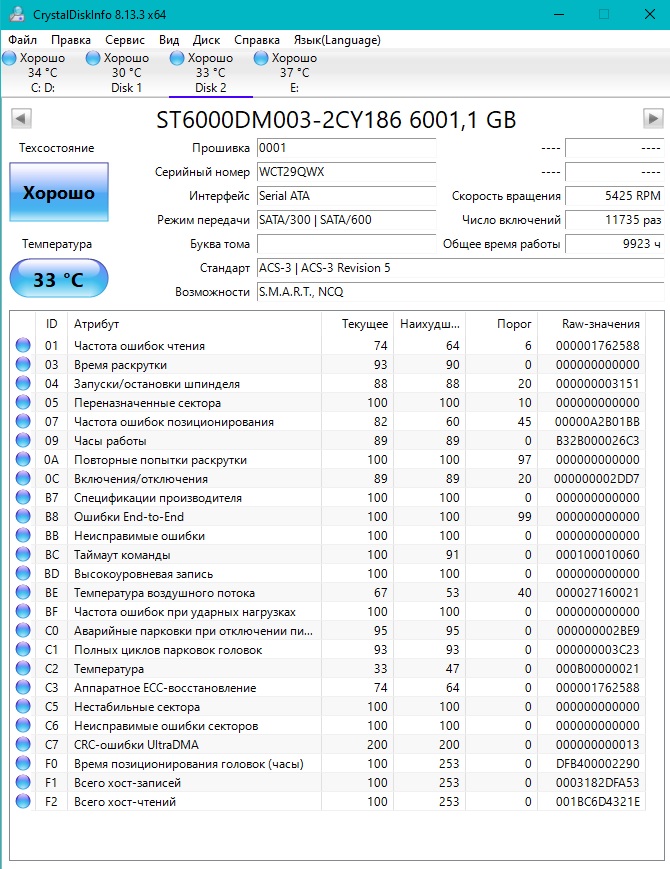Image resolution: width=670 pixels, height=869 pixels.
Task: Select row Повторные попытки раскрутки
Action: [328, 459]
